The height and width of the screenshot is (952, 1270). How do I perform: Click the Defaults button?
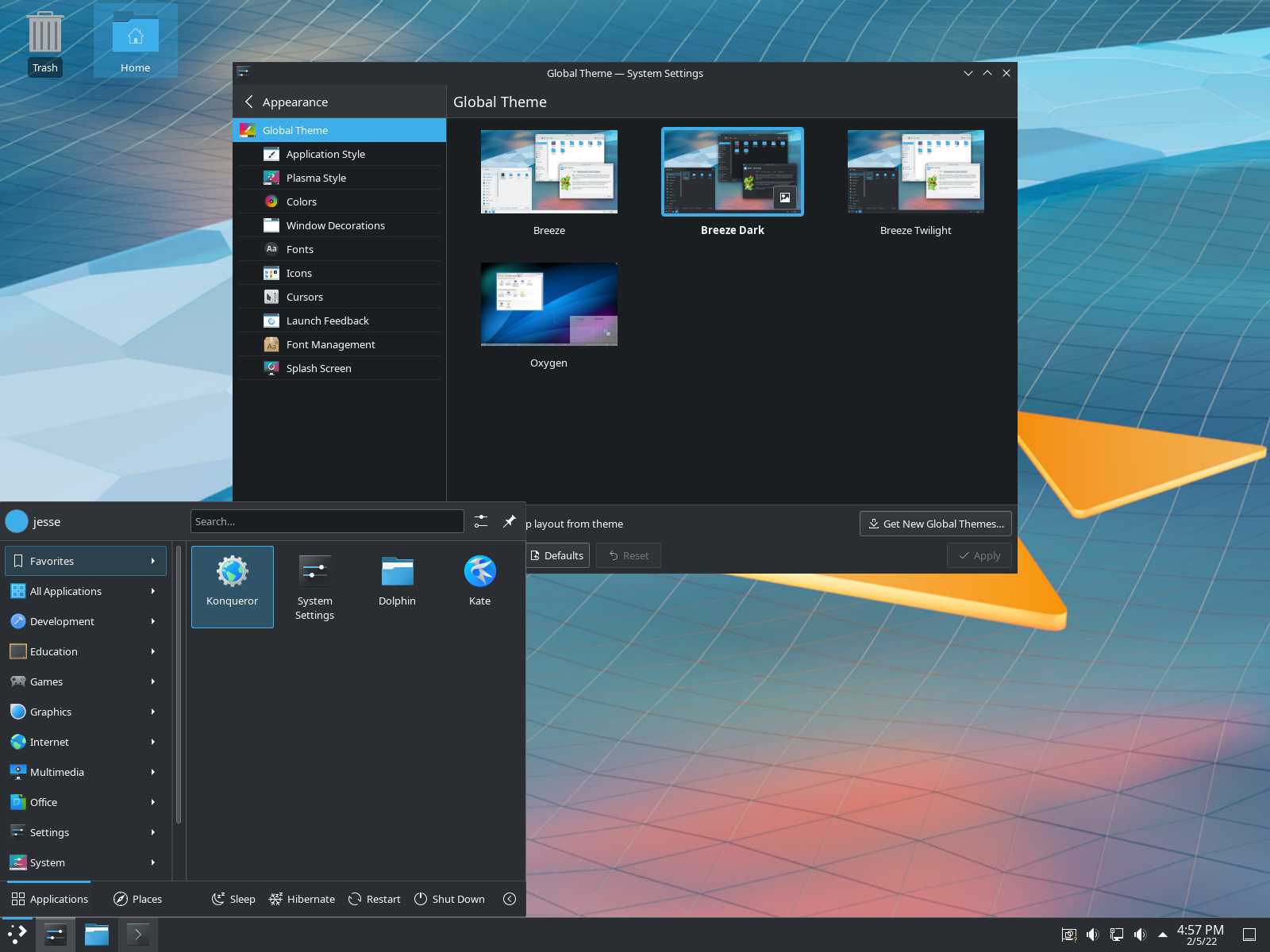pos(557,555)
